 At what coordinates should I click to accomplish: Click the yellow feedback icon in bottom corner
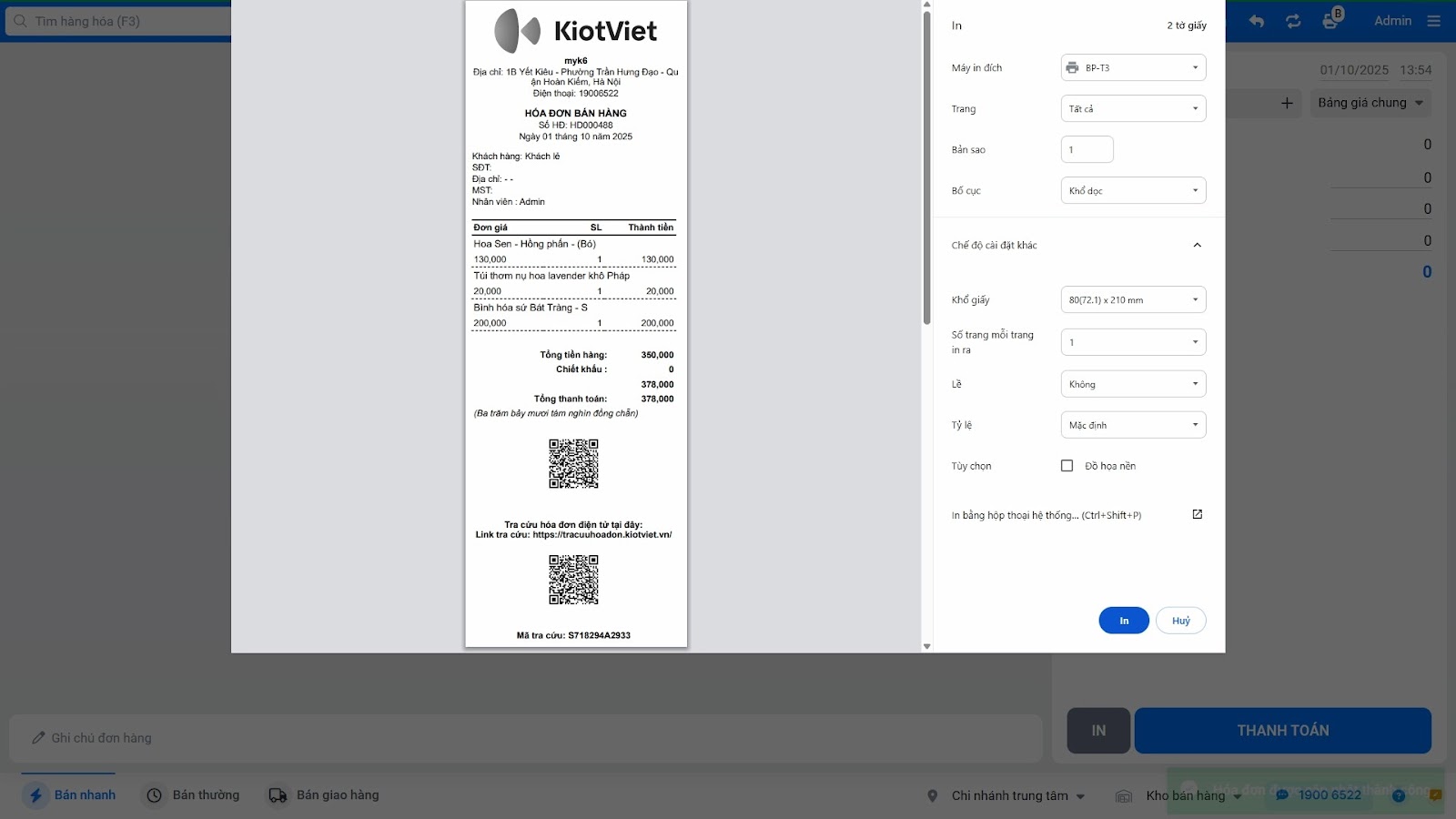click(x=1435, y=795)
